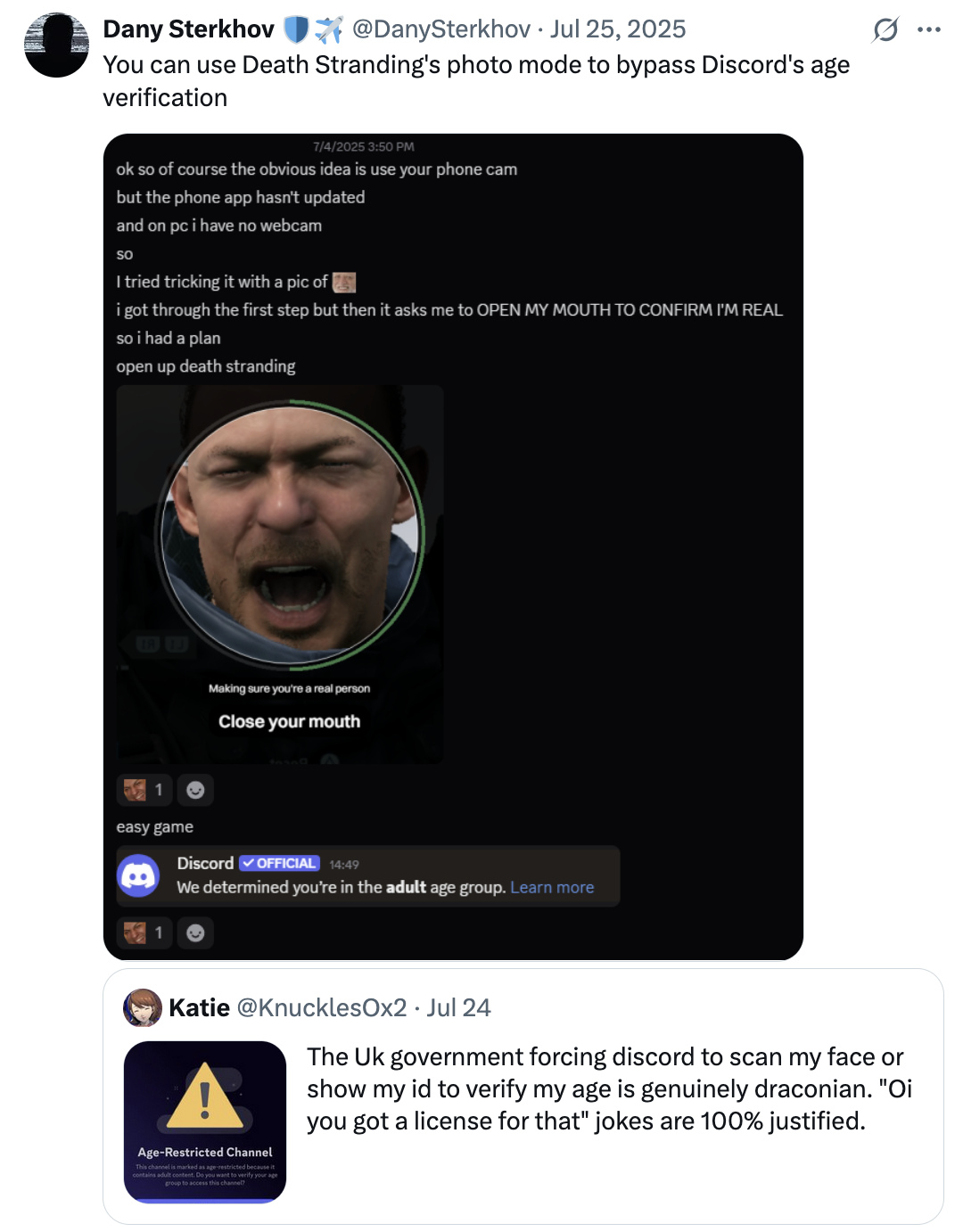963x1232 pixels.
Task: Click the blue shield badge icon
Action: click(295, 29)
